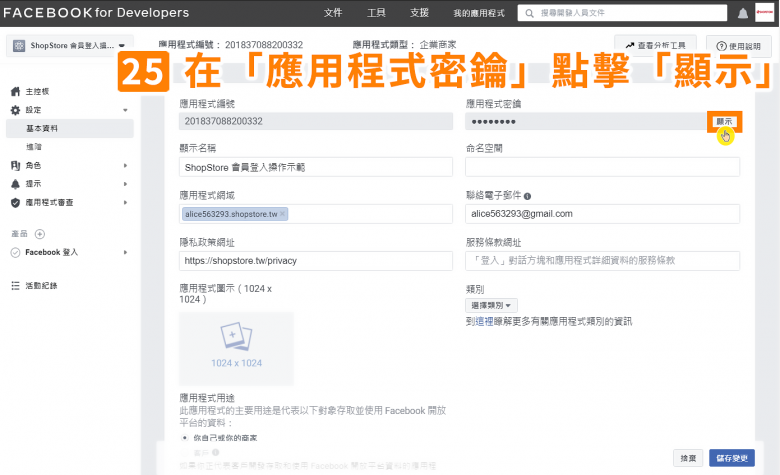Expand the 角色 sidebar section
The width and height of the screenshot is (780, 475).
125,165
